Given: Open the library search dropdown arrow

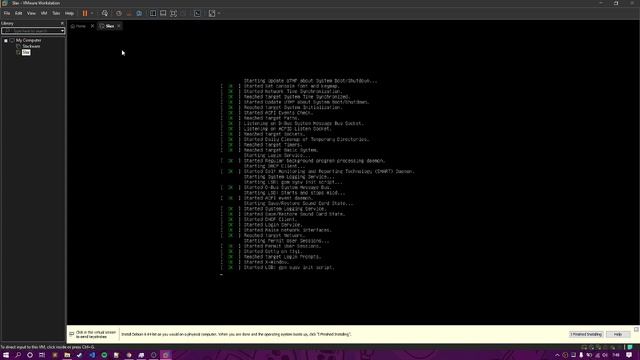Looking at the screenshot, I should click(62, 31).
